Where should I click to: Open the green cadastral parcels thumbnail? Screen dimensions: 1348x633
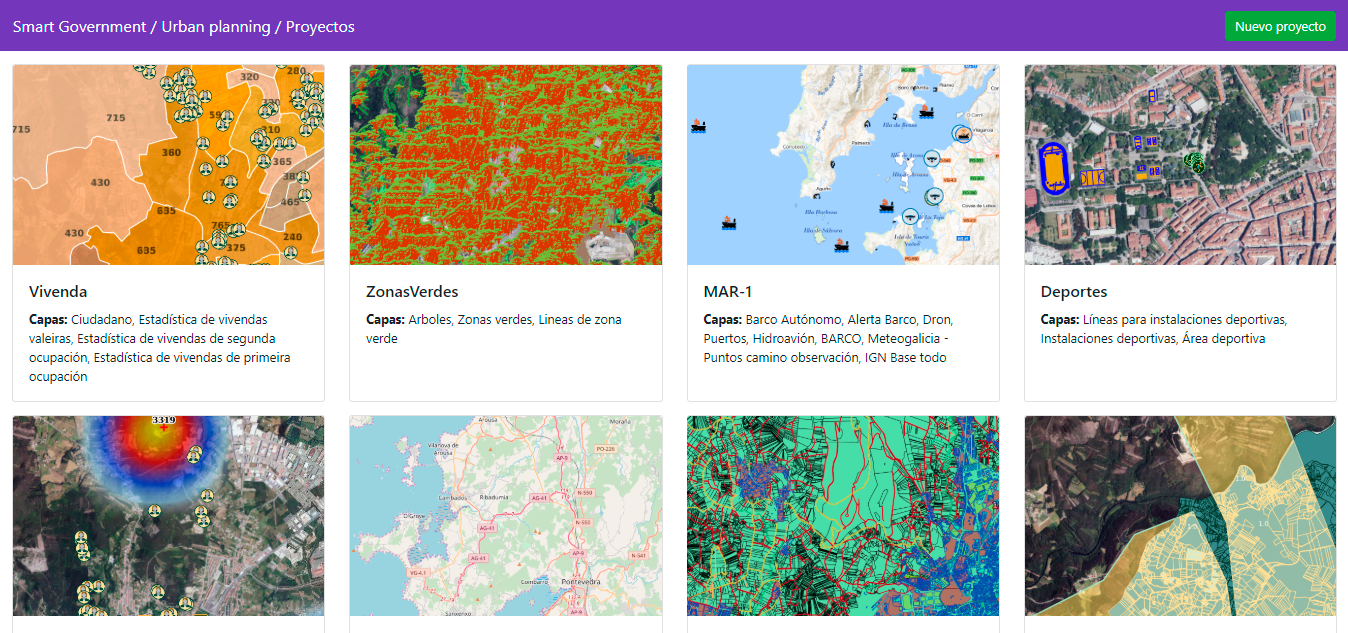coord(843,516)
